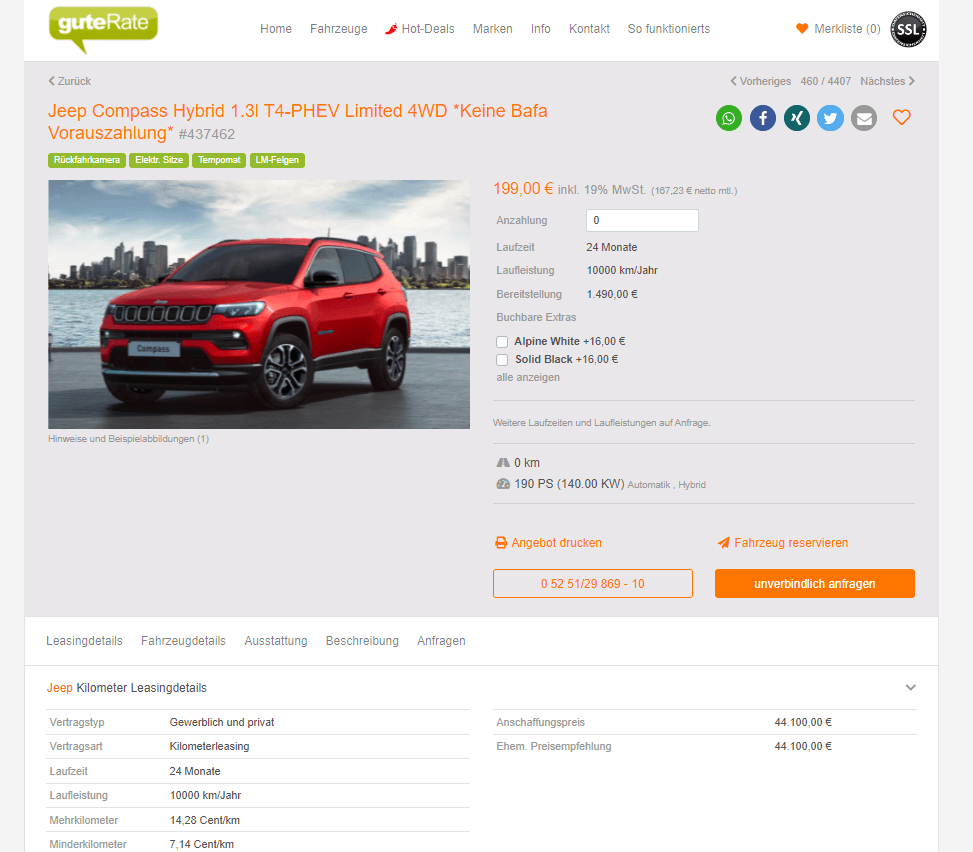Share offer via WhatsApp icon
The image size is (973, 852).
(729, 118)
